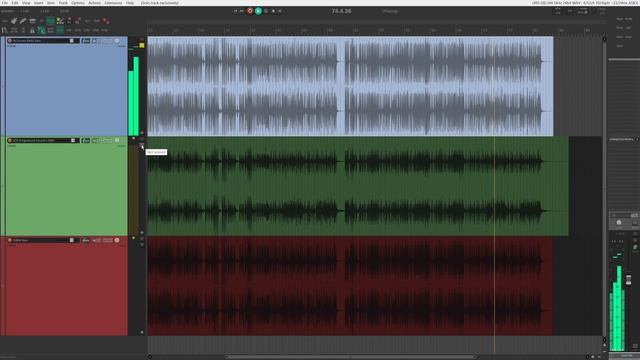Click the solo icon under the cursor on green track
The width and height of the screenshot is (640, 360).
pyautogui.click(x=142, y=146)
